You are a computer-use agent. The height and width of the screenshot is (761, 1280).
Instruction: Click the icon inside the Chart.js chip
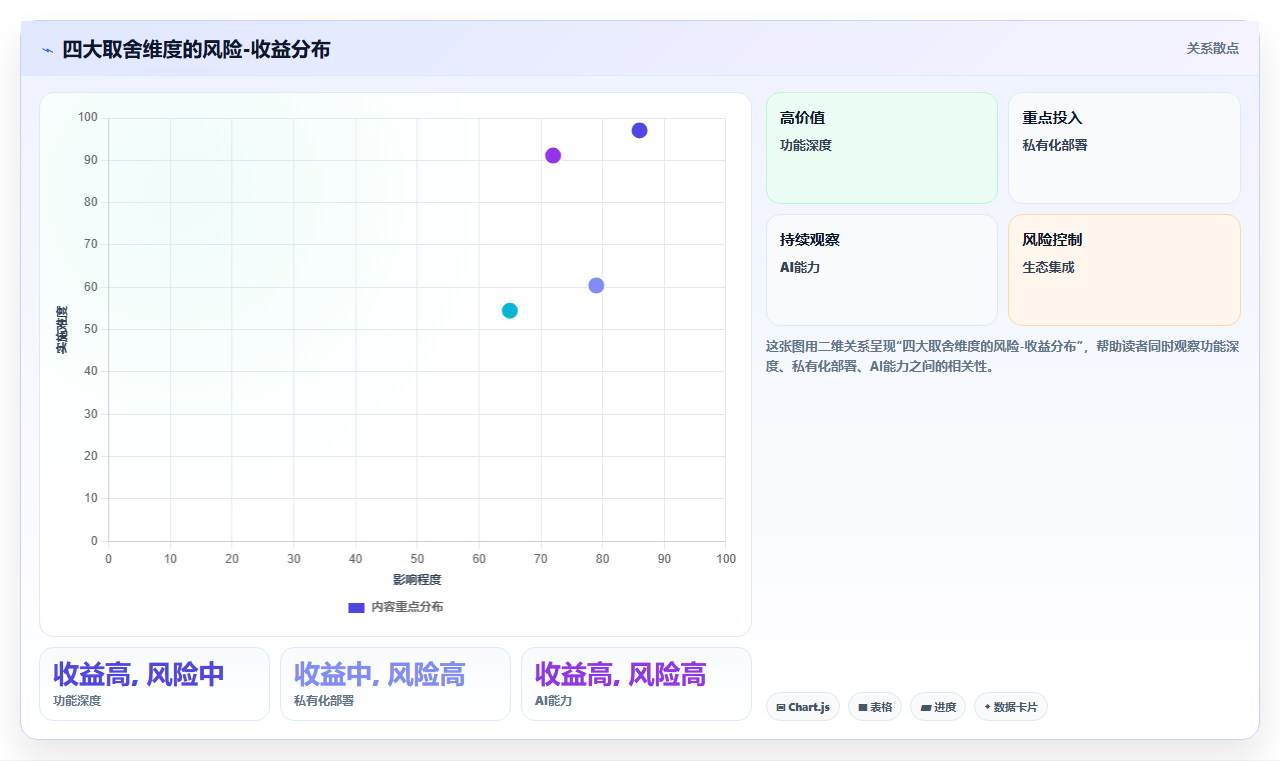tap(781, 708)
